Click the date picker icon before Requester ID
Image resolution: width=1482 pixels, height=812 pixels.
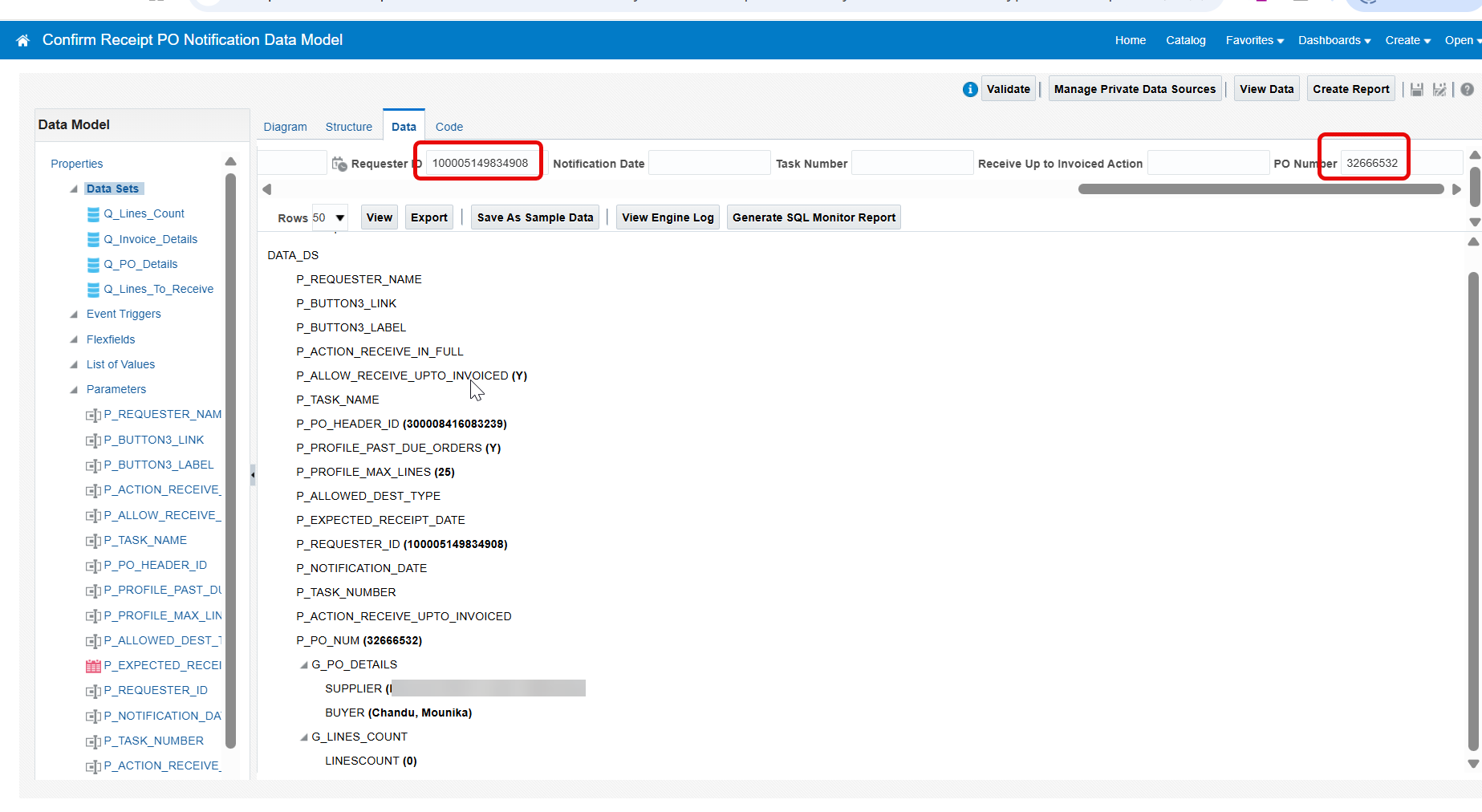(339, 163)
